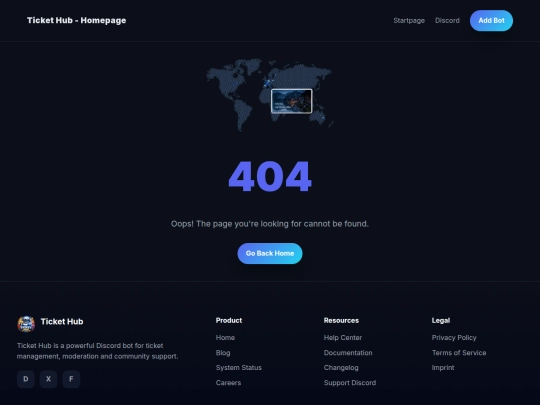Open the X social icon
The width and height of the screenshot is (540, 405).
[49, 379]
